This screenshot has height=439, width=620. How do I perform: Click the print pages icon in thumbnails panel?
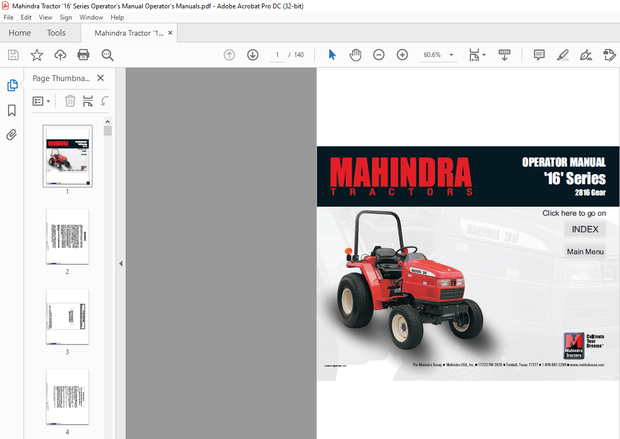pos(88,101)
